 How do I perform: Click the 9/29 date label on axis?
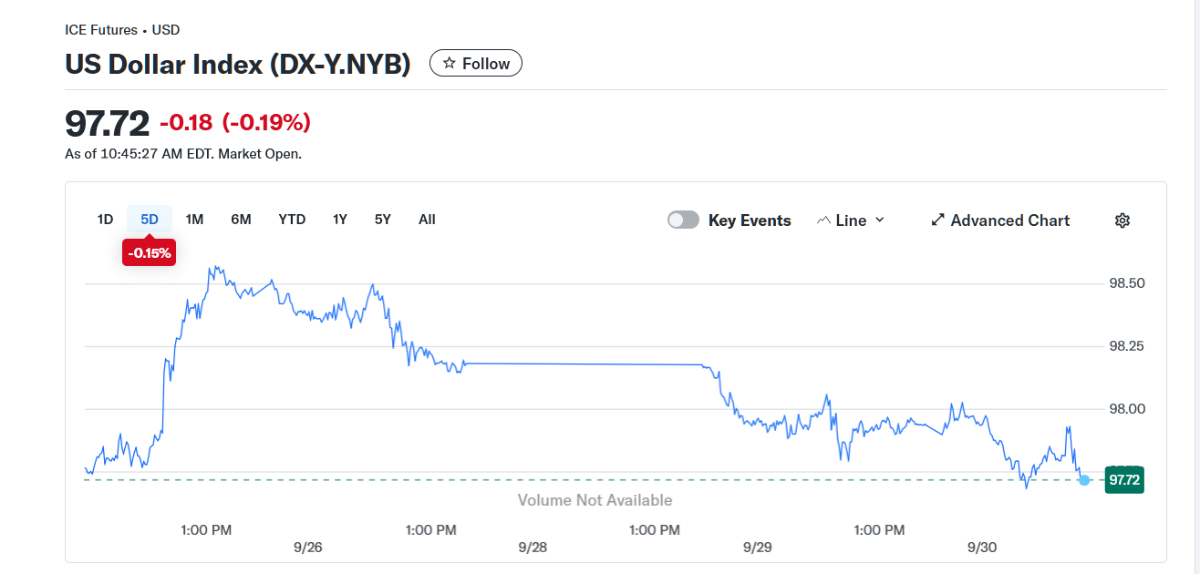pyautogui.click(x=757, y=547)
